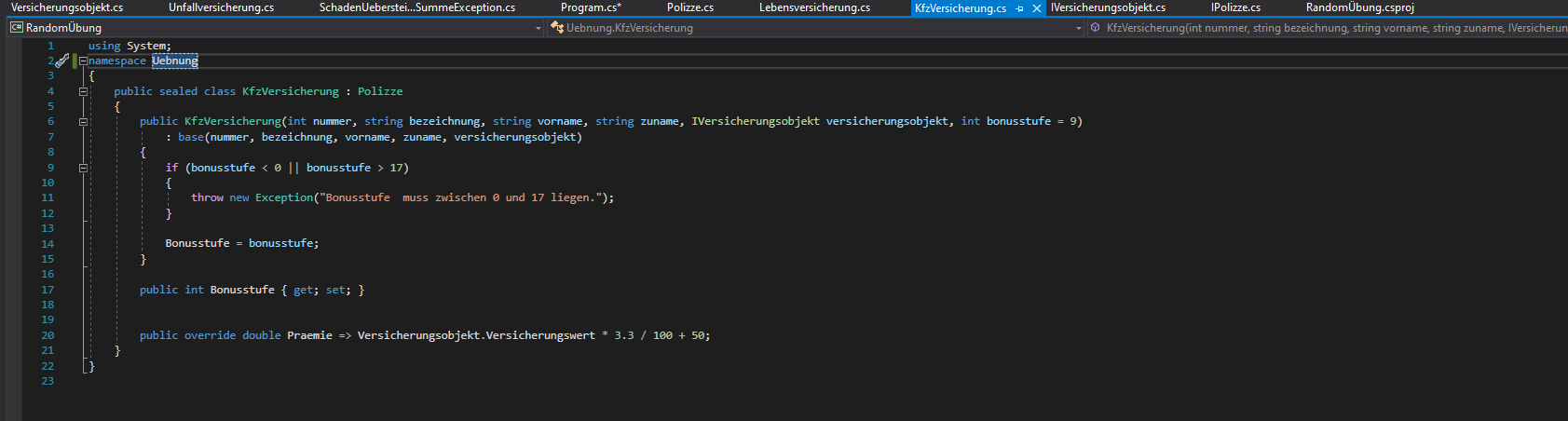
Task: Switch to the Lebensversicherung.cs tab
Action: pos(814,7)
